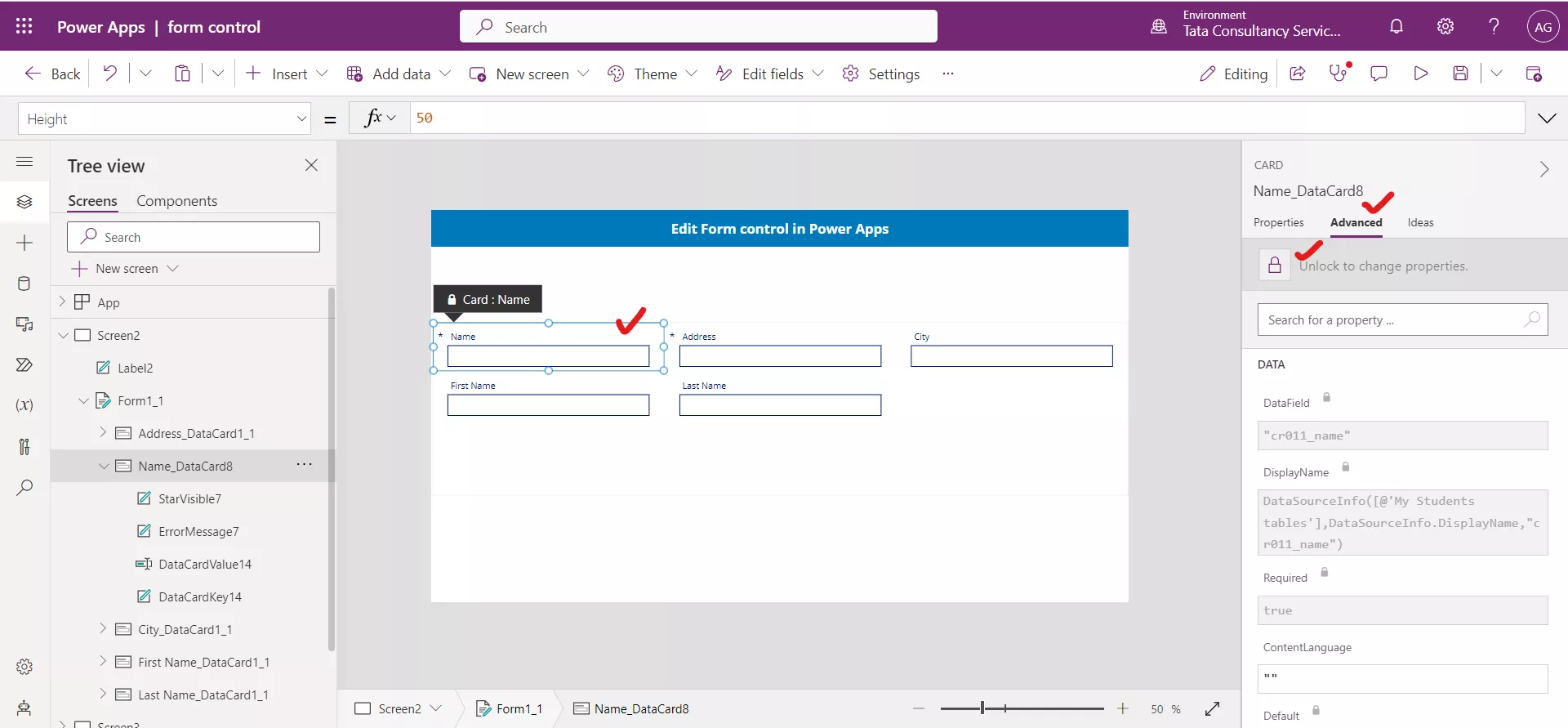Open Undo dropdown arrow
The image size is (1568, 728).
(x=145, y=74)
